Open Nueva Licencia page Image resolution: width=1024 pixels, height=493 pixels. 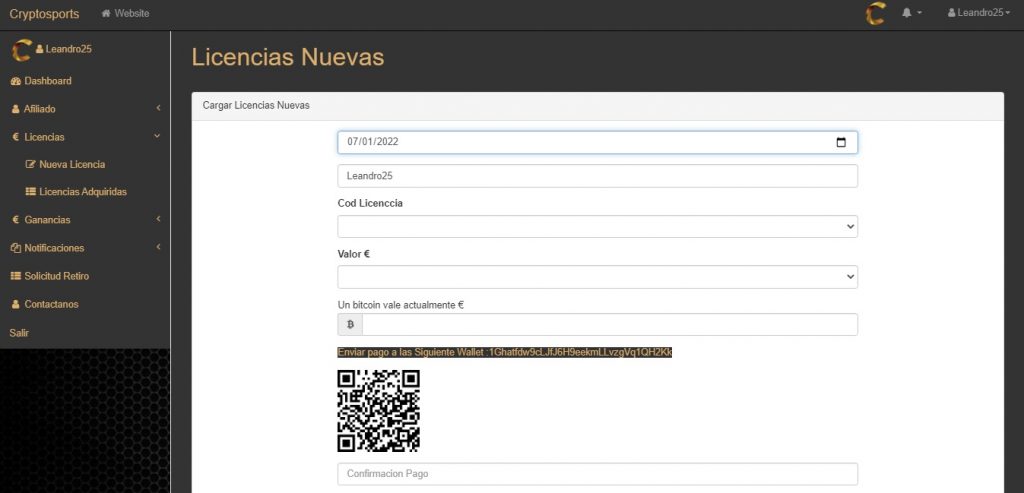click(x=71, y=164)
